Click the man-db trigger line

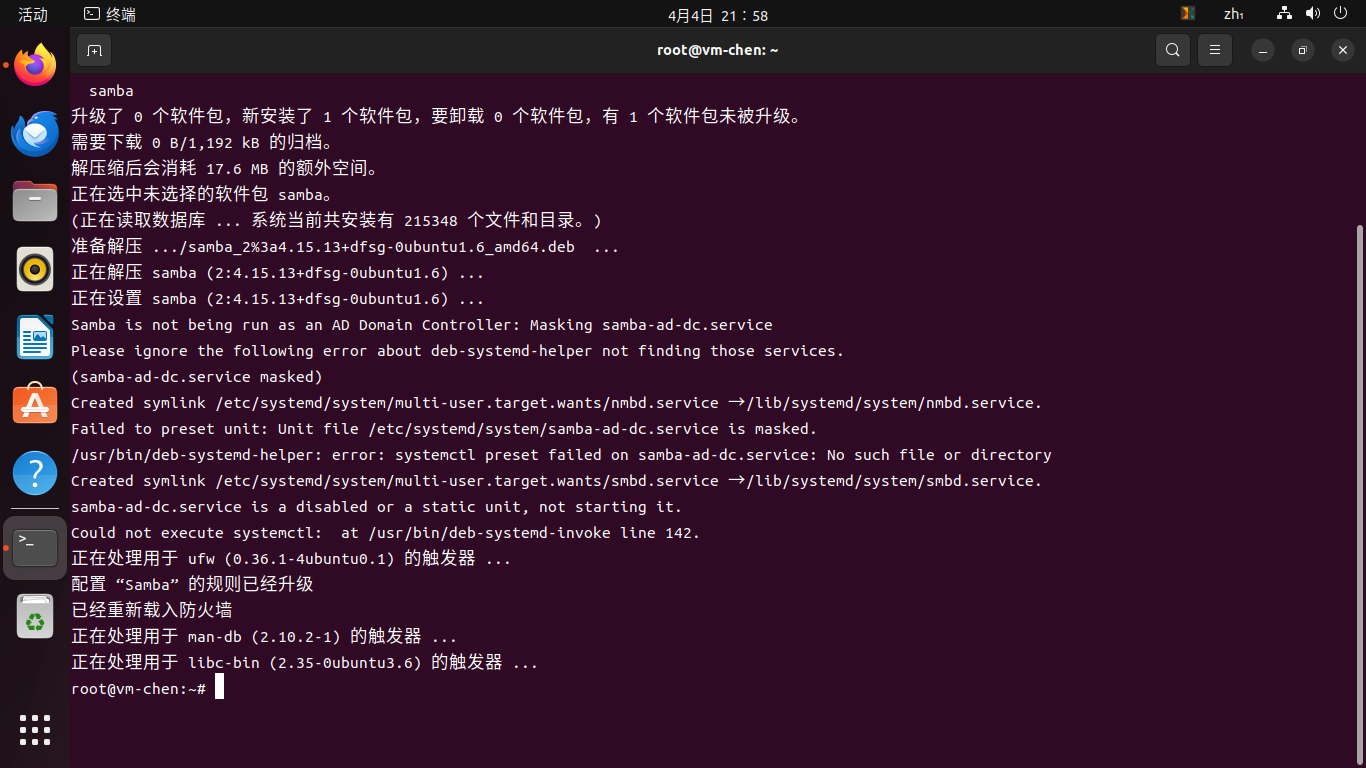tap(264, 636)
